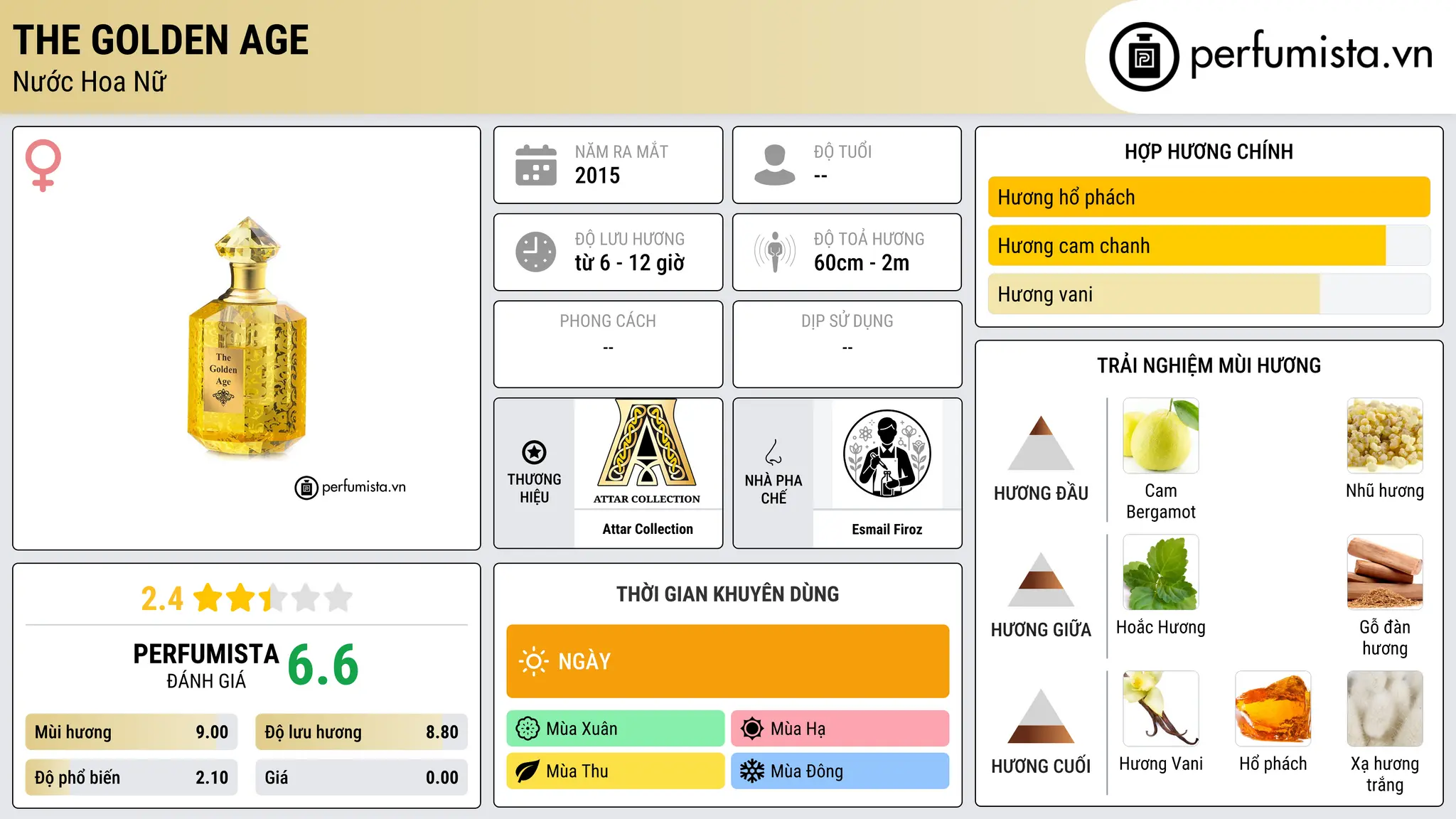Select the Mùa Hạ season tile
This screenshot has width=1456, height=819.
[x=840, y=729]
